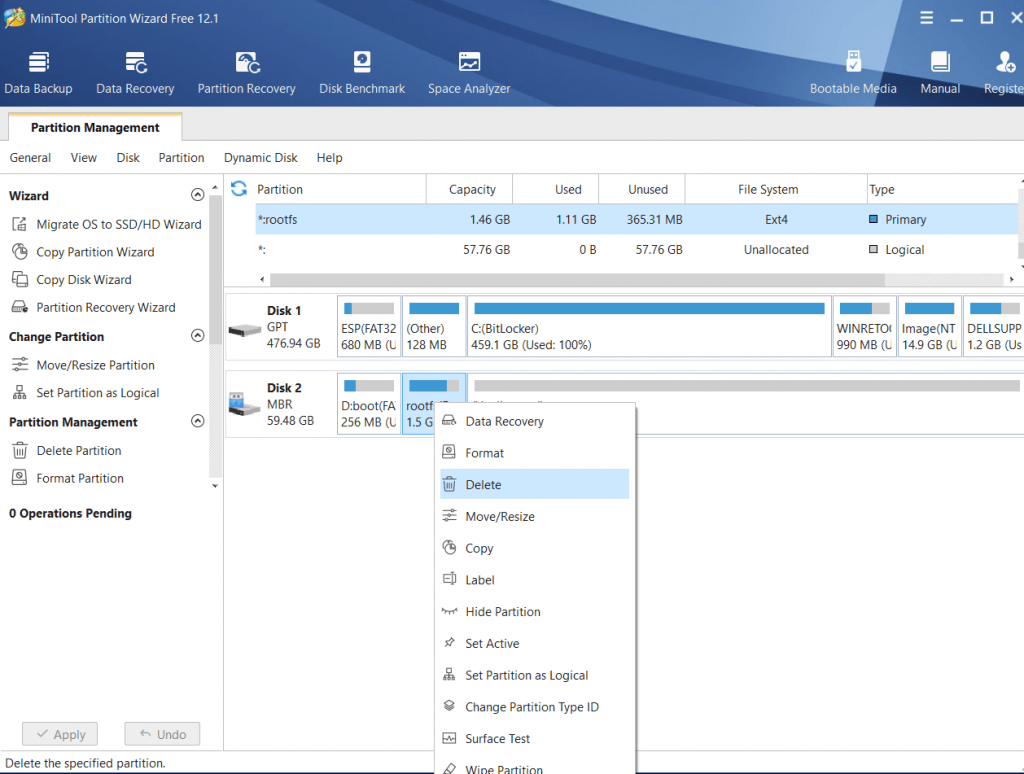The width and height of the screenshot is (1024, 774).
Task: Launch the Data Recovery tool
Action: click(x=135, y=73)
